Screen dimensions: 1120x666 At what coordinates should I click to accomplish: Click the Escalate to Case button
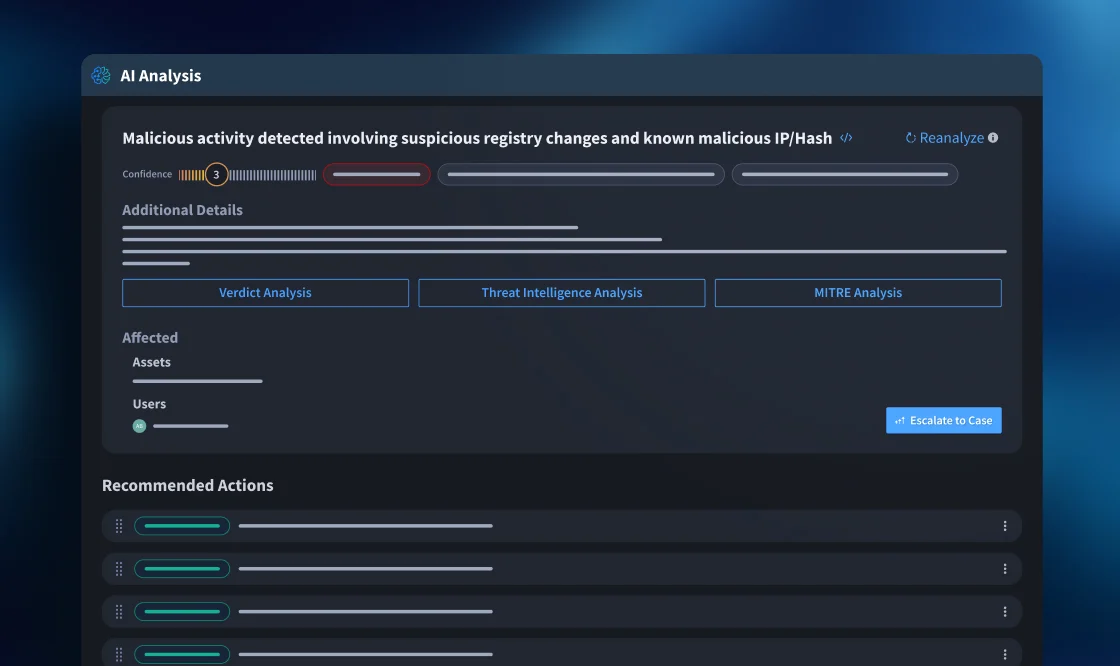(943, 420)
